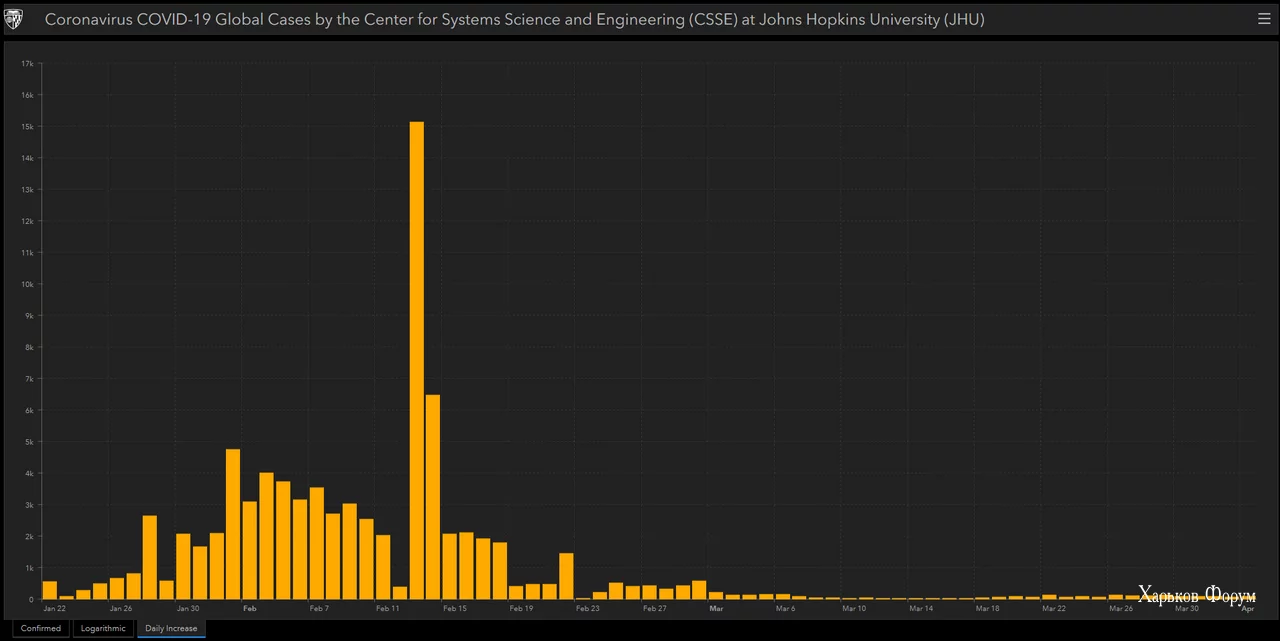Click the 13k y-axis label
Viewport: 1280px width, 641px height.
tap(28, 189)
